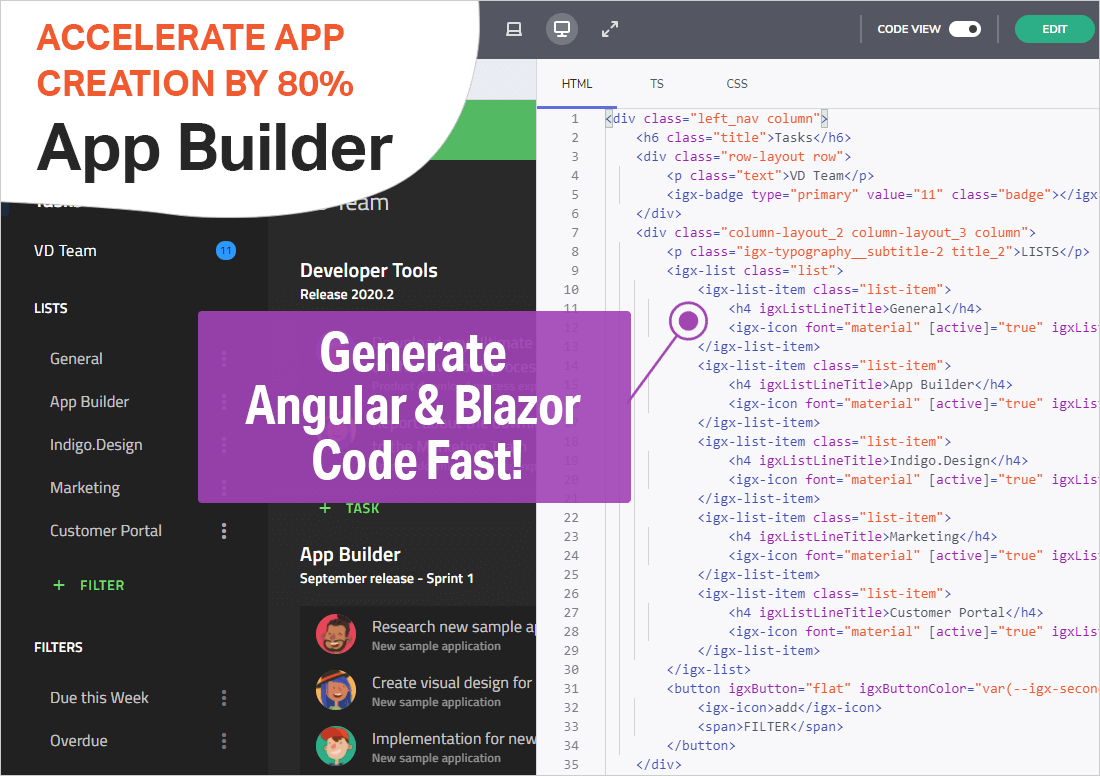1100x776 pixels.
Task: Open three-dot menu beside Overdue filter
Action: pos(224,741)
